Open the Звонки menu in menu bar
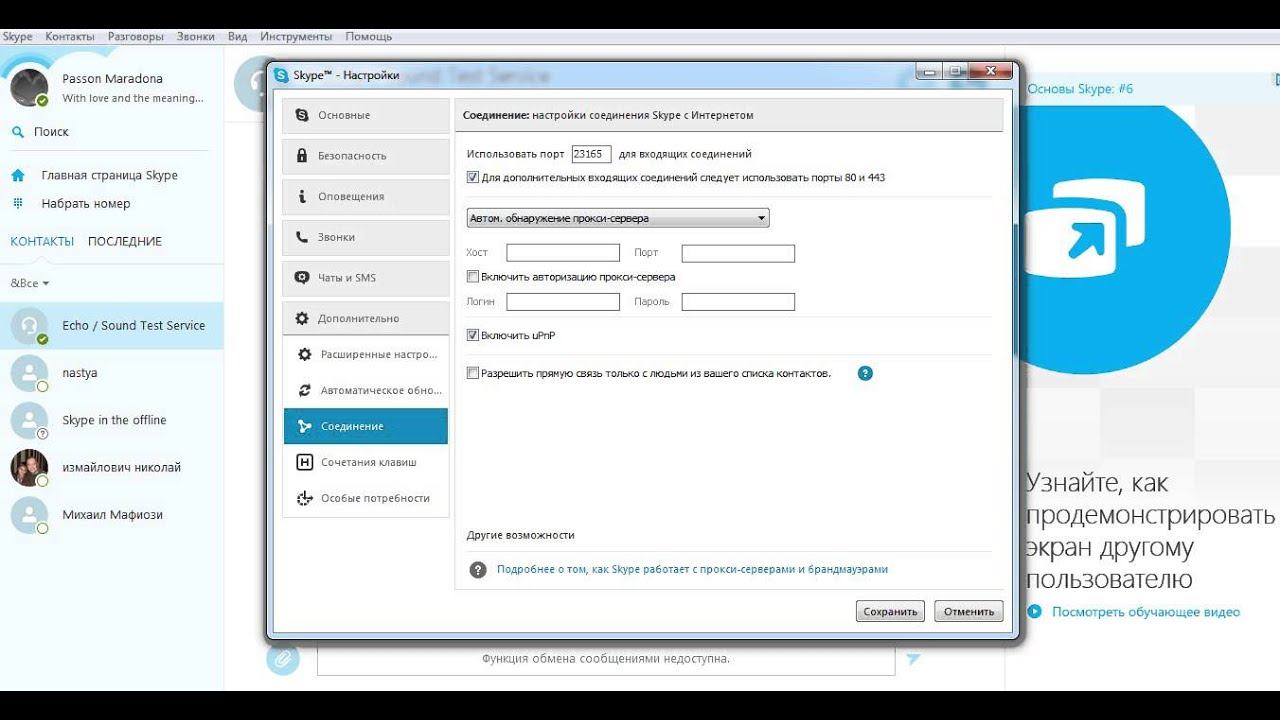Image resolution: width=1280 pixels, height=720 pixels. (x=196, y=36)
